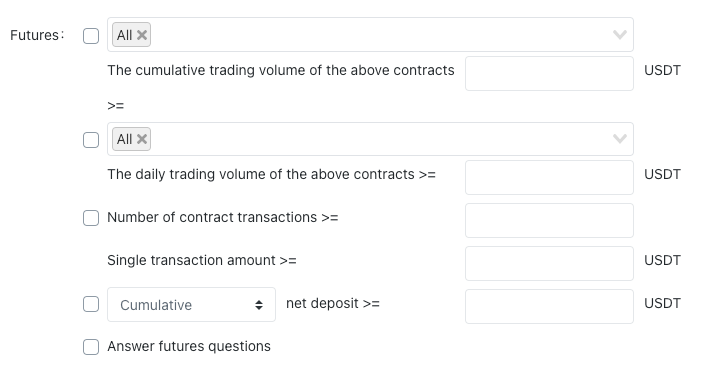710x367 pixels.
Task: Click the number of contract transactions field
Action: coord(549,220)
